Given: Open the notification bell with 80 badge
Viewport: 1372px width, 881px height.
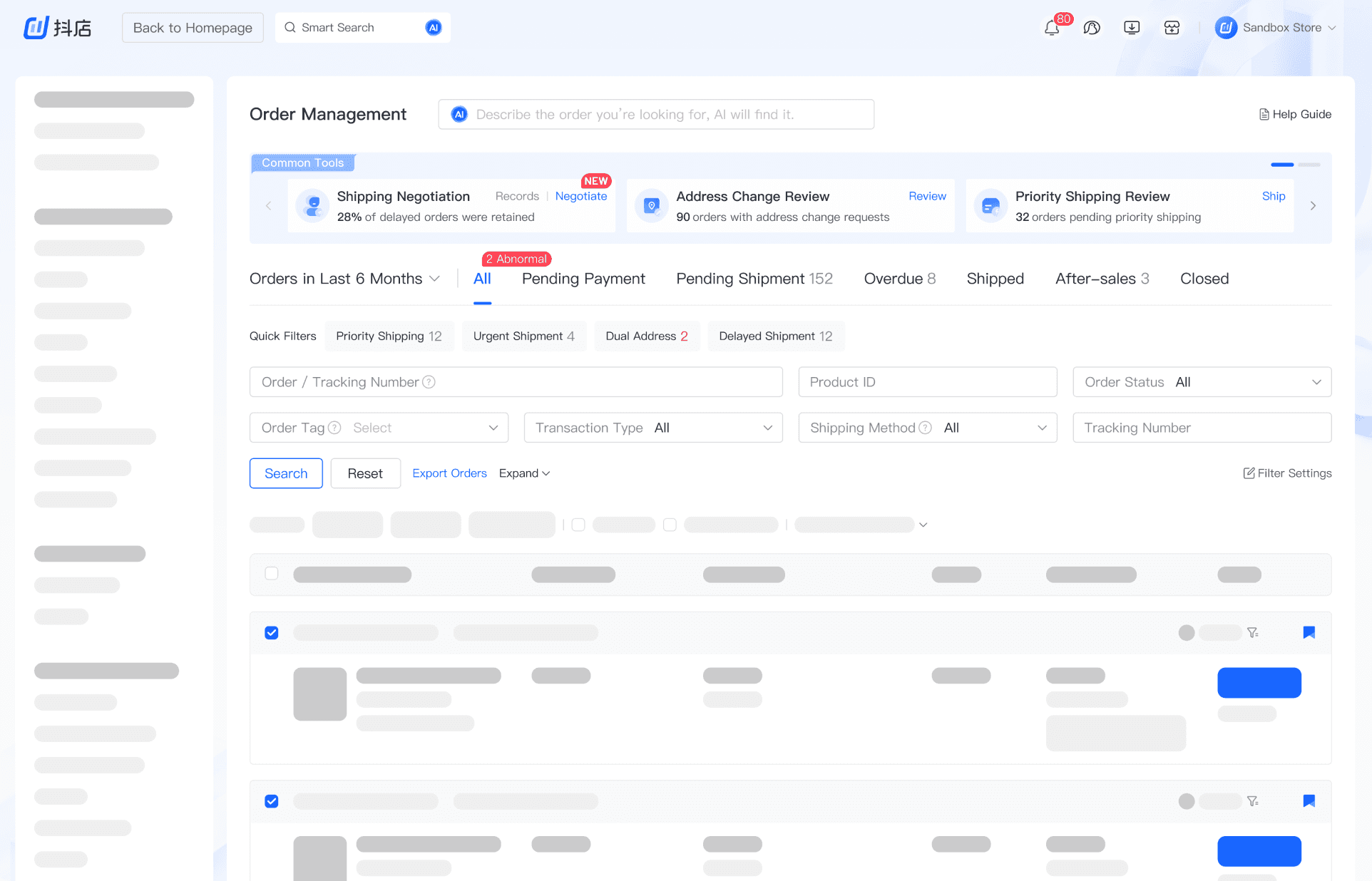Looking at the screenshot, I should click(1052, 28).
